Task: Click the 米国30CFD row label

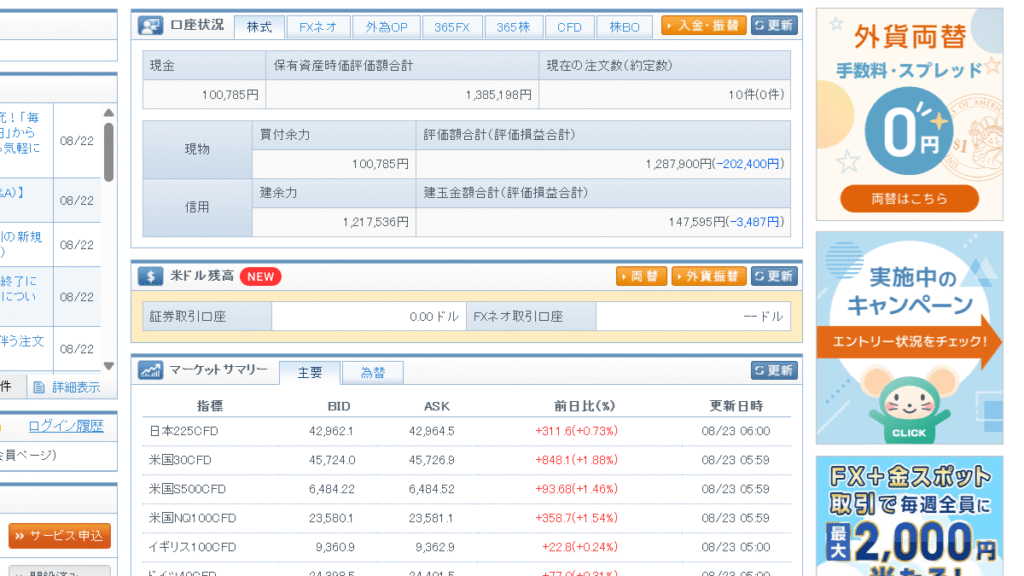Action: click(180, 460)
